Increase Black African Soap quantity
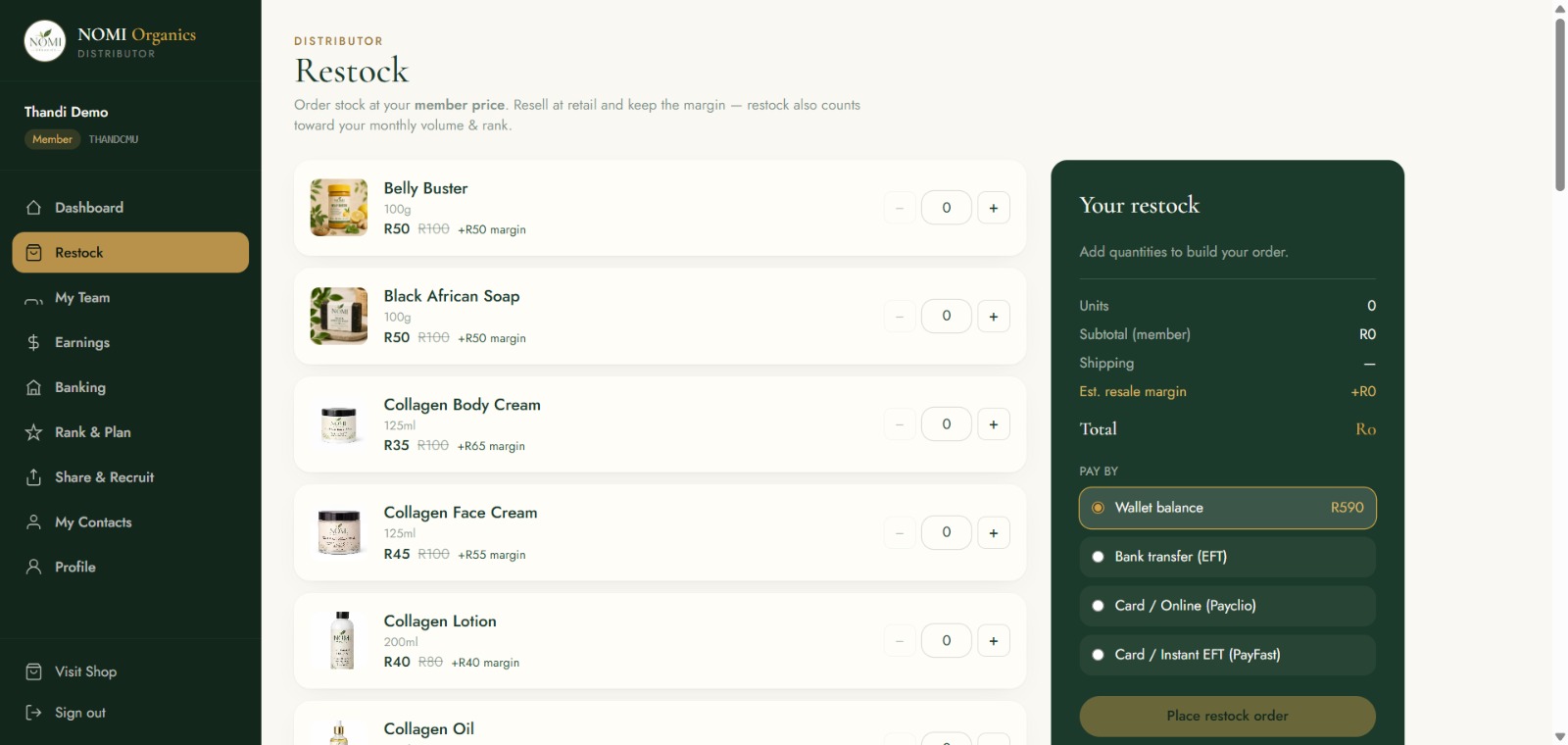The height and width of the screenshot is (745, 1568). click(x=994, y=316)
